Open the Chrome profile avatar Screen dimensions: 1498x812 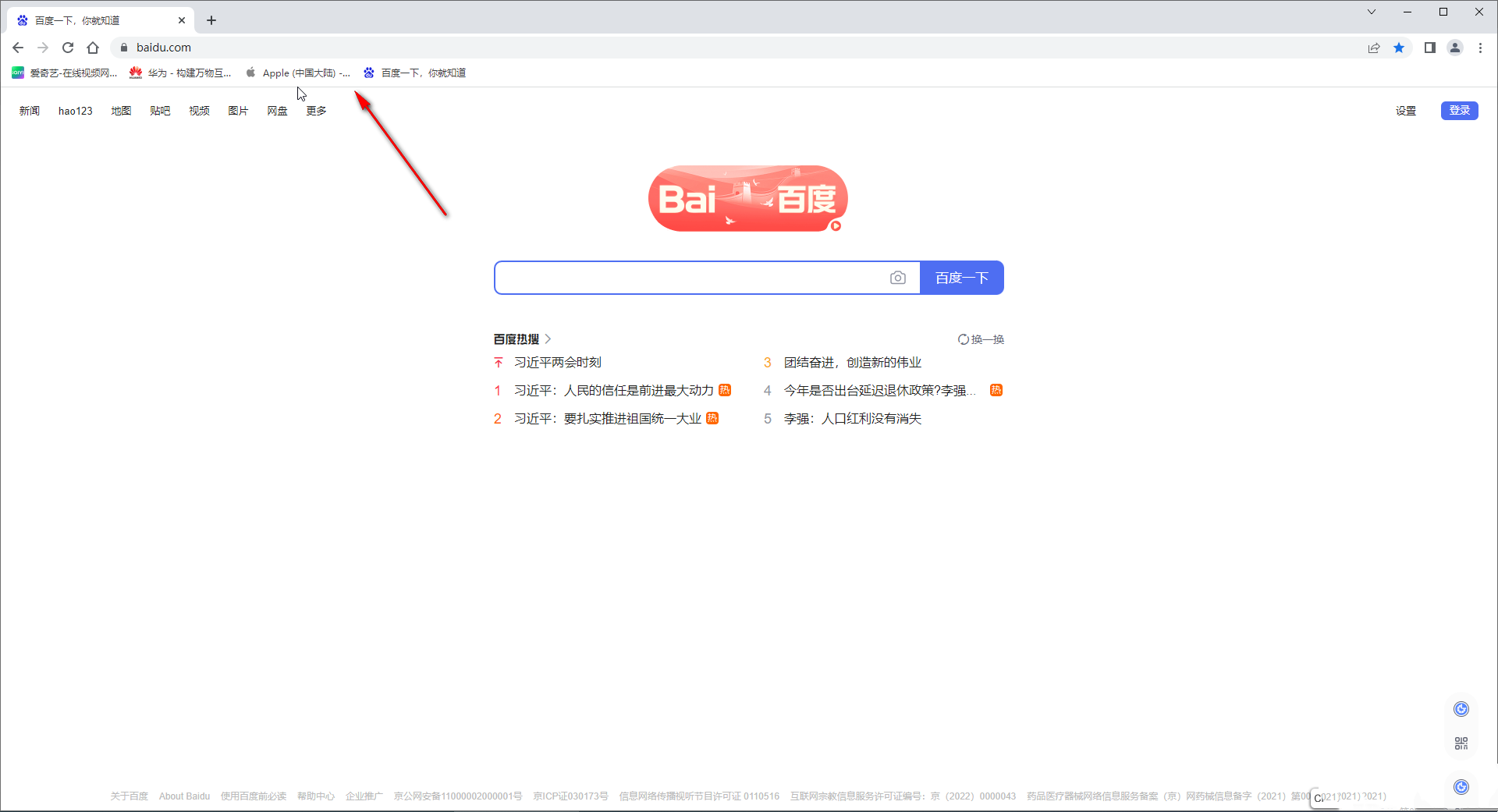(1455, 48)
